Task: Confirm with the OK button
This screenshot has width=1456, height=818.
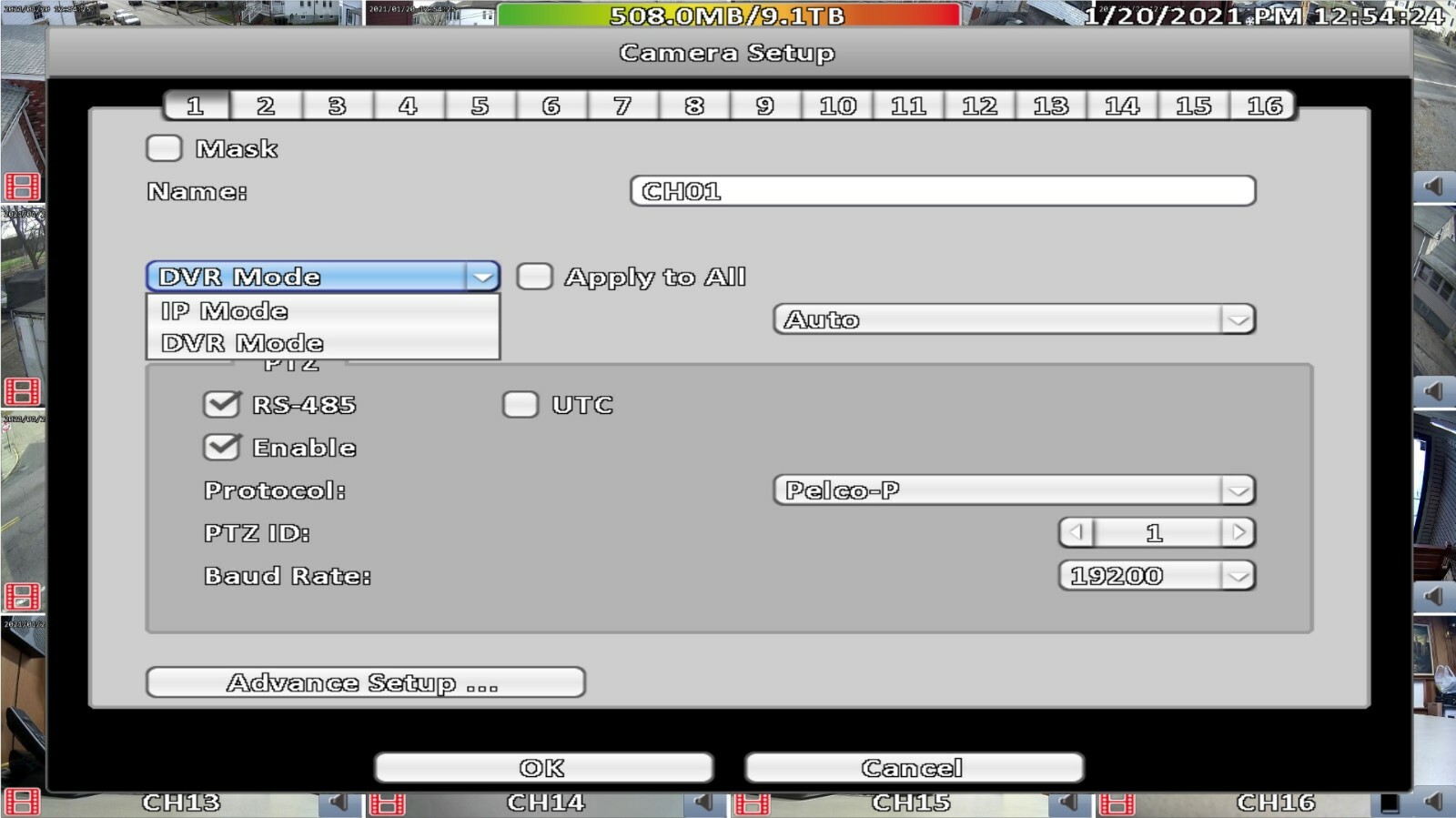Action: tap(543, 768)
